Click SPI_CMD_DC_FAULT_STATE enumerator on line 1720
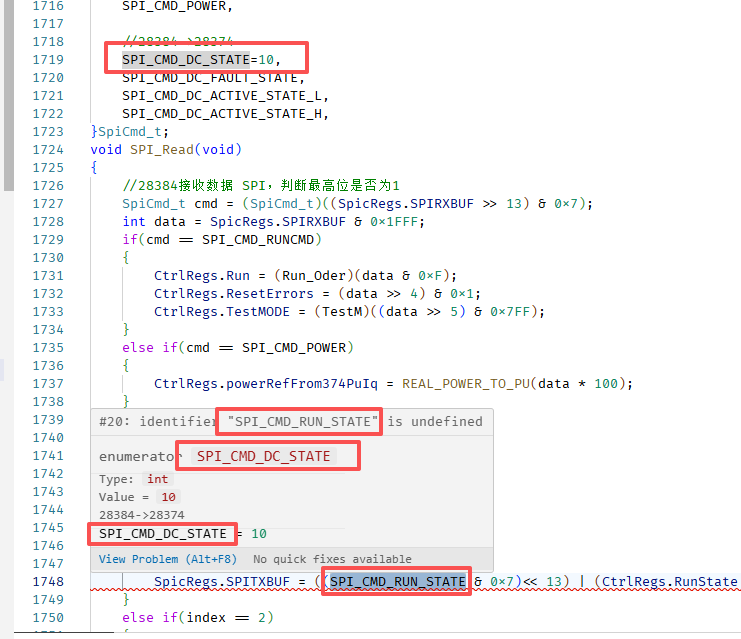The image size is (741, 639). click(x=210, y=78)
